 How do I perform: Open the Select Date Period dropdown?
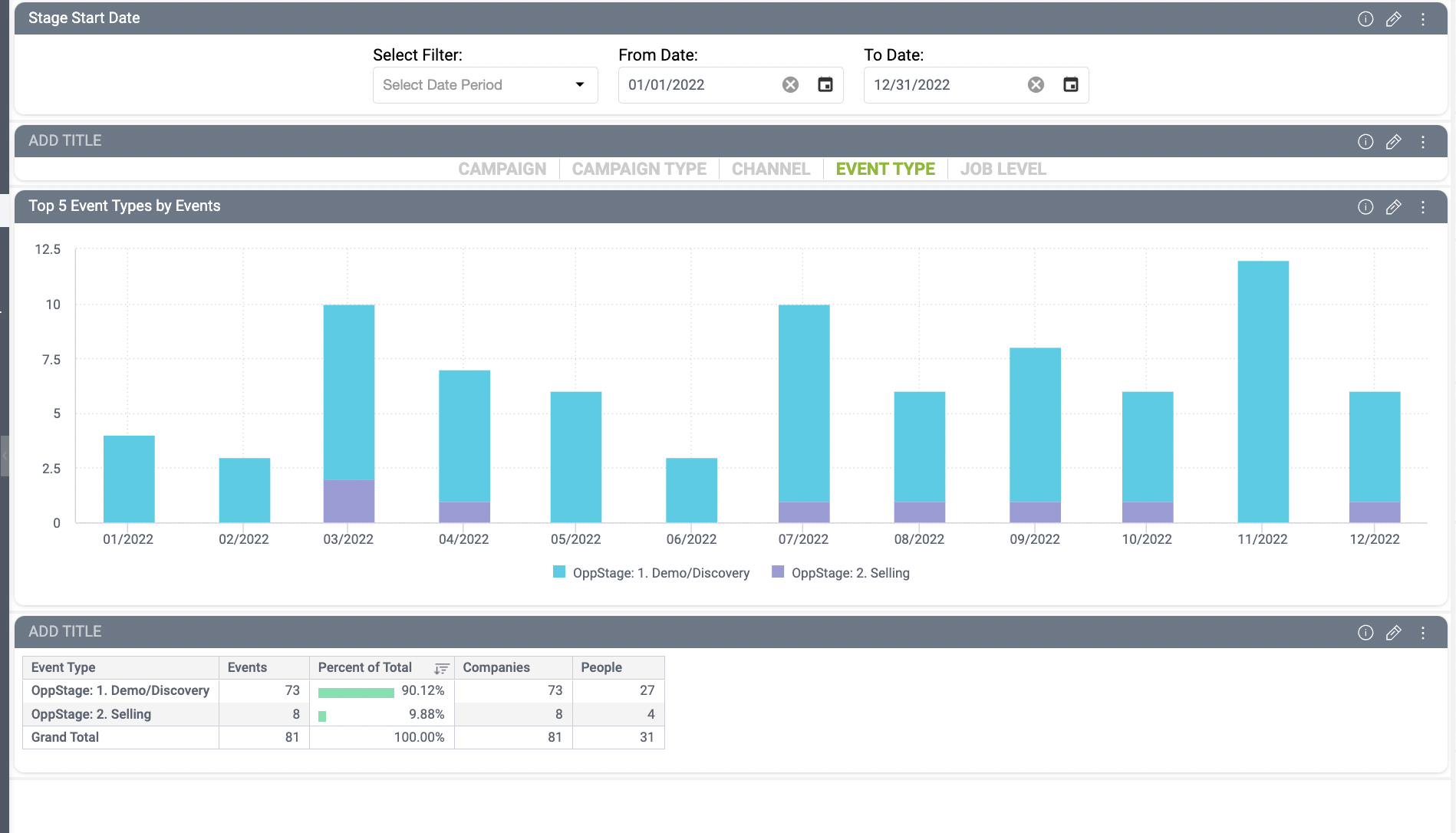[x=485, y=85]
